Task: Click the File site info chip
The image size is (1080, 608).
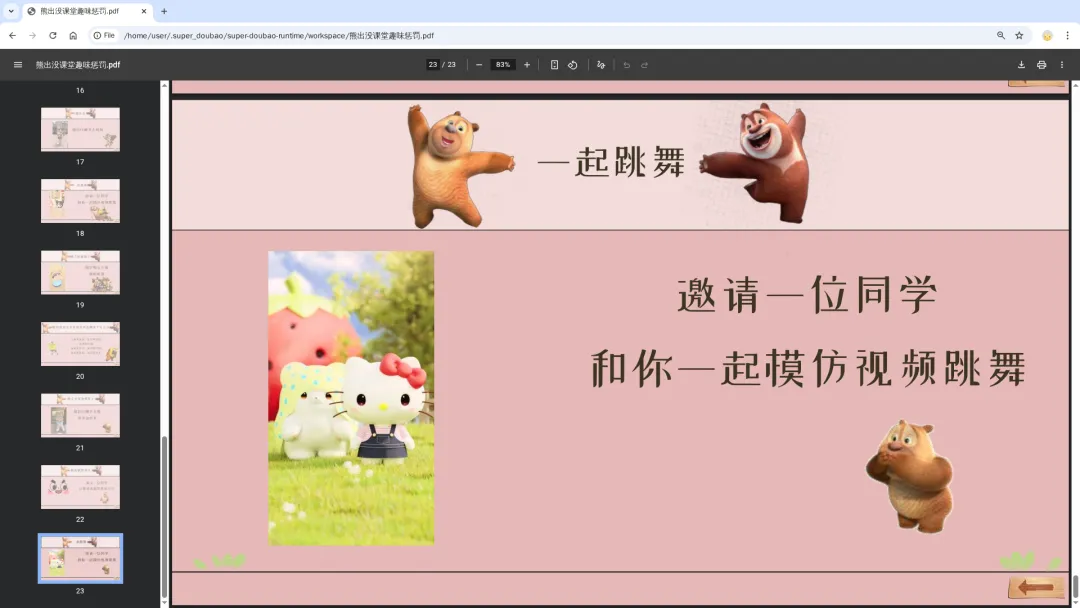Action: 104,35
